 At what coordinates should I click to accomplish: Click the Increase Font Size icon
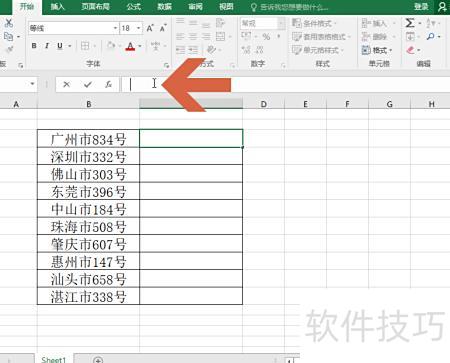click(x=150, y=28)
